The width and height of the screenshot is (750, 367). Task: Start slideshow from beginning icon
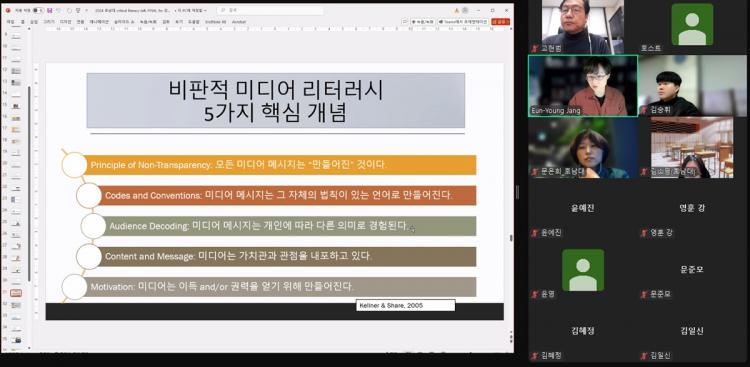click(78, 11)
